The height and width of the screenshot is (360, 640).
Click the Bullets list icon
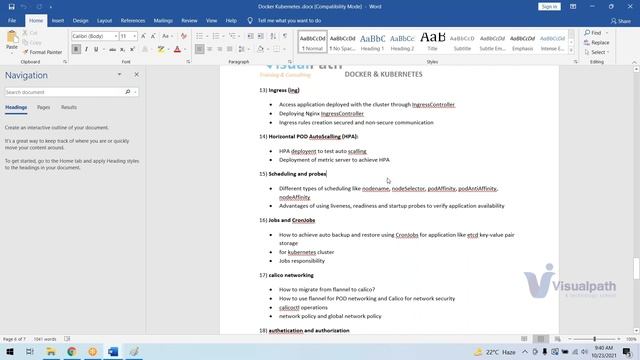coord(199,36)
